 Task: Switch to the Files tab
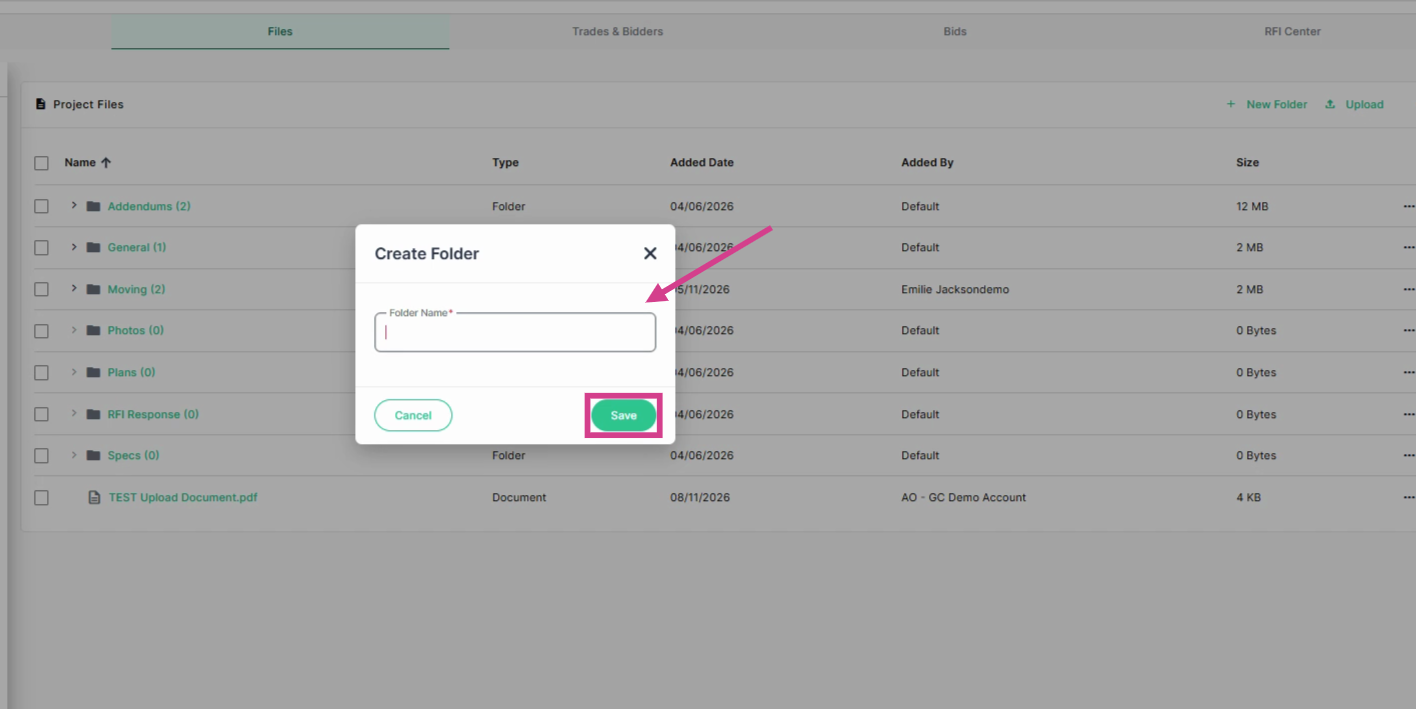[x=280, y=31]
